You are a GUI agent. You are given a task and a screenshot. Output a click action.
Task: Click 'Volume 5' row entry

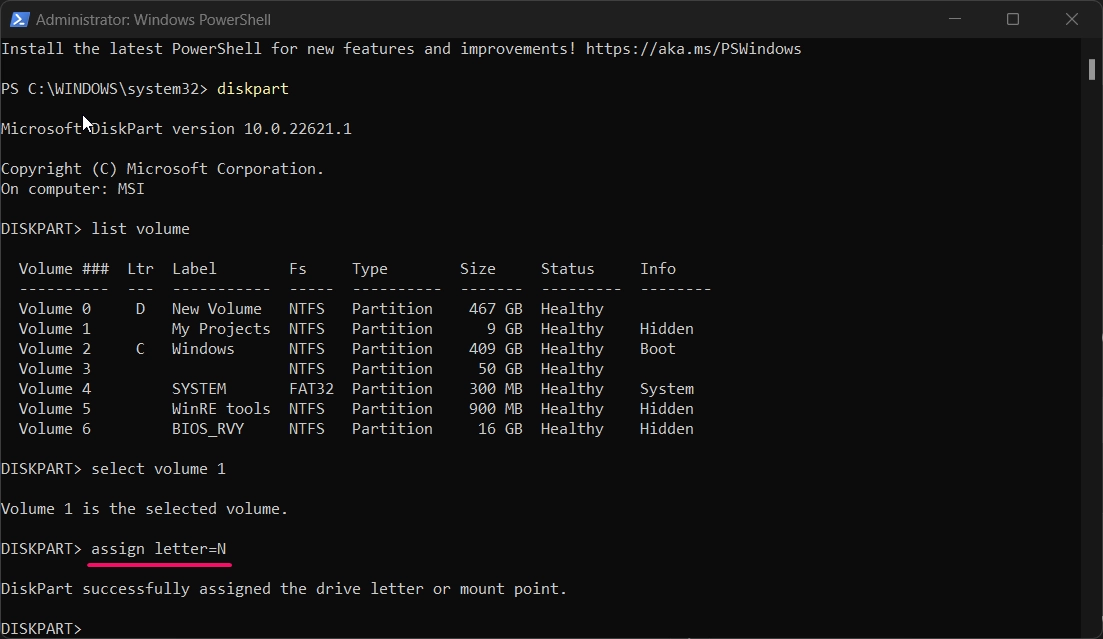click(54, 409)
